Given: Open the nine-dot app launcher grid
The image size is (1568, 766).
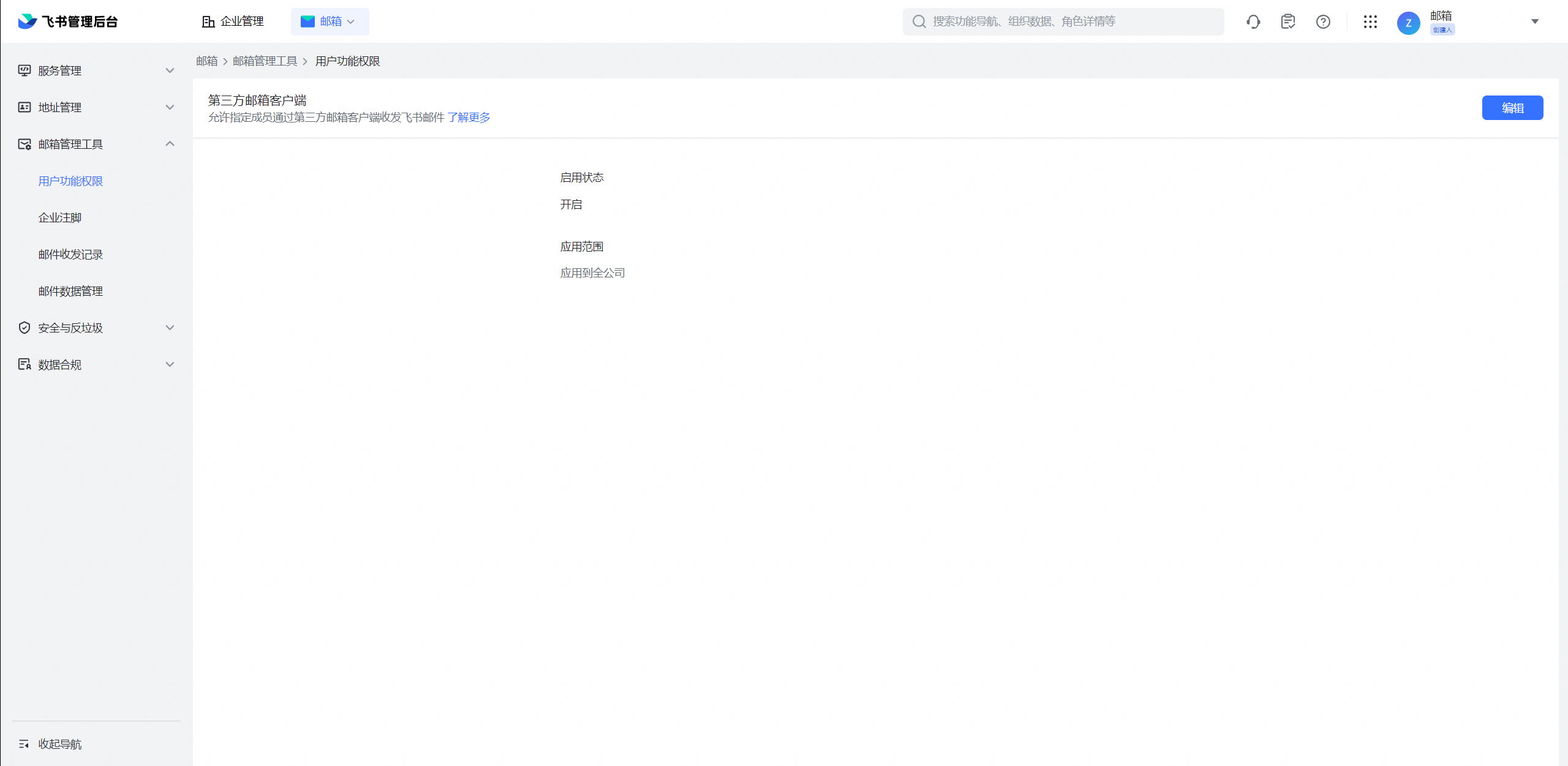Looking at the screenshot, I should [1370, 22].
